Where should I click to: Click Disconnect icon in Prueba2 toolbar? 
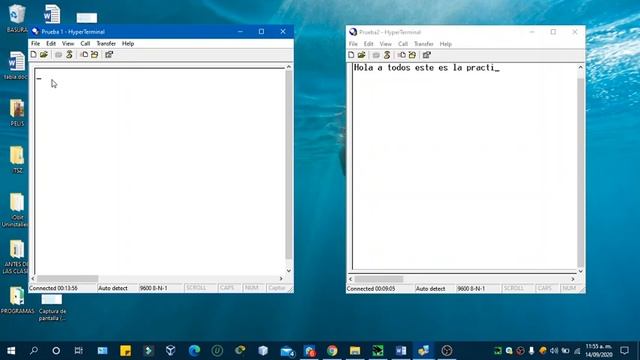point(387,55)
